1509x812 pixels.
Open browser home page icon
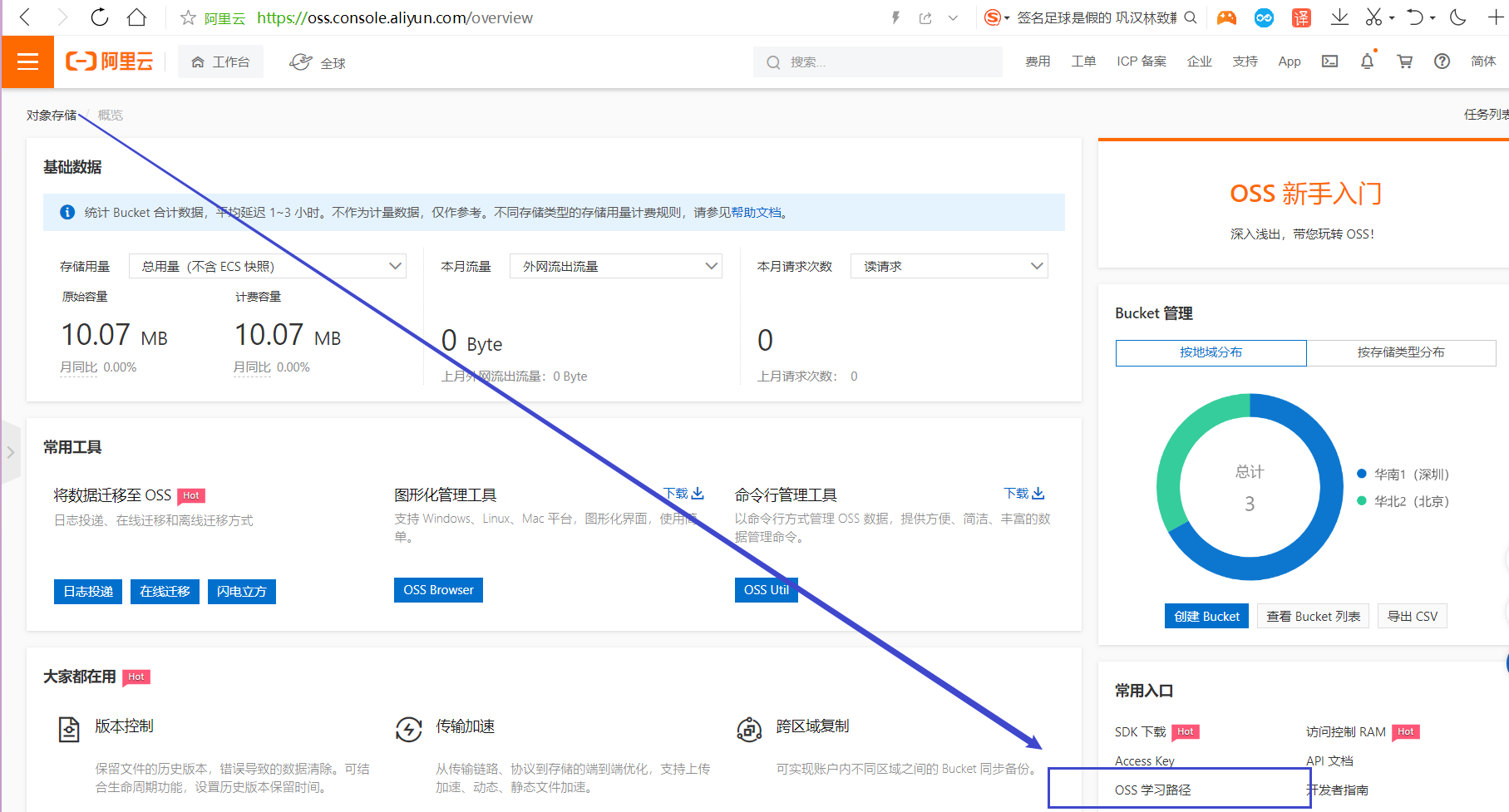click(x=137, y=17)
